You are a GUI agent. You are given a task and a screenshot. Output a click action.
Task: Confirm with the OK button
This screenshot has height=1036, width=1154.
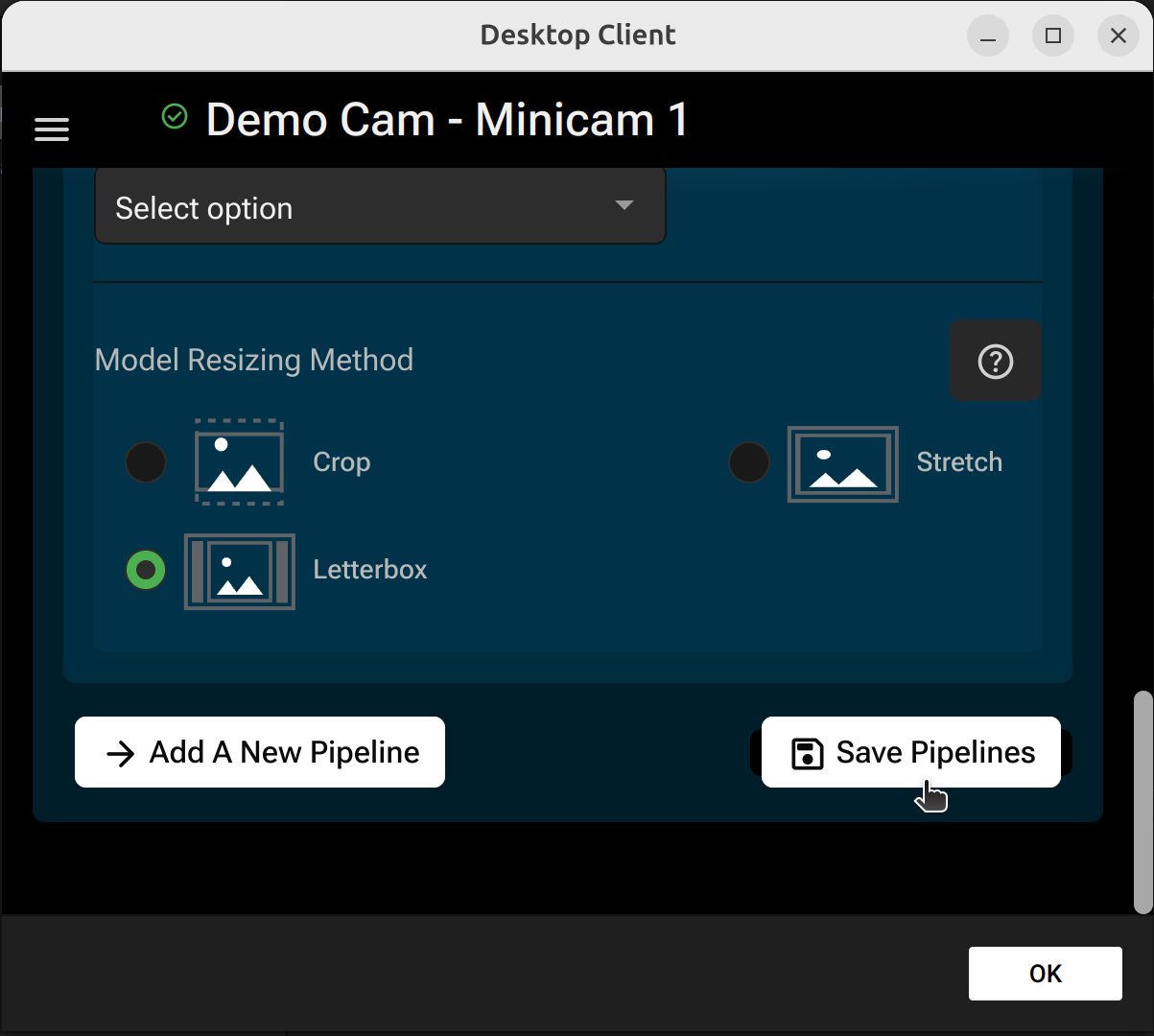coord(1045,974)
